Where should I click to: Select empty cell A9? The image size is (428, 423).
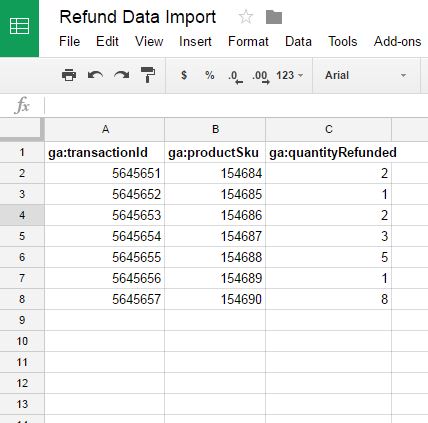tap(105, 320)
